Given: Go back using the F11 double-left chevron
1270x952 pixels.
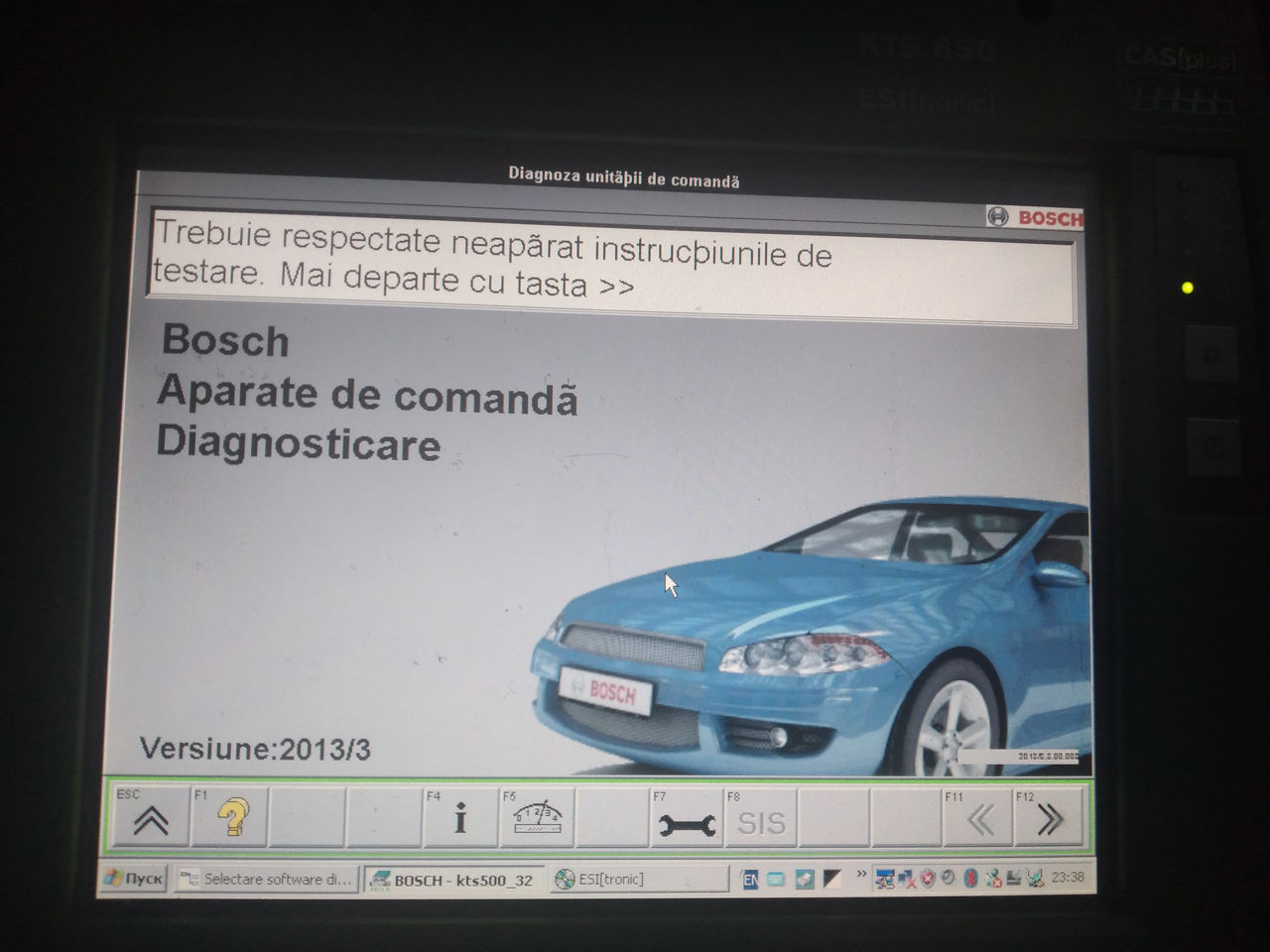Looking at the screenshot, I should pos(978,819).
